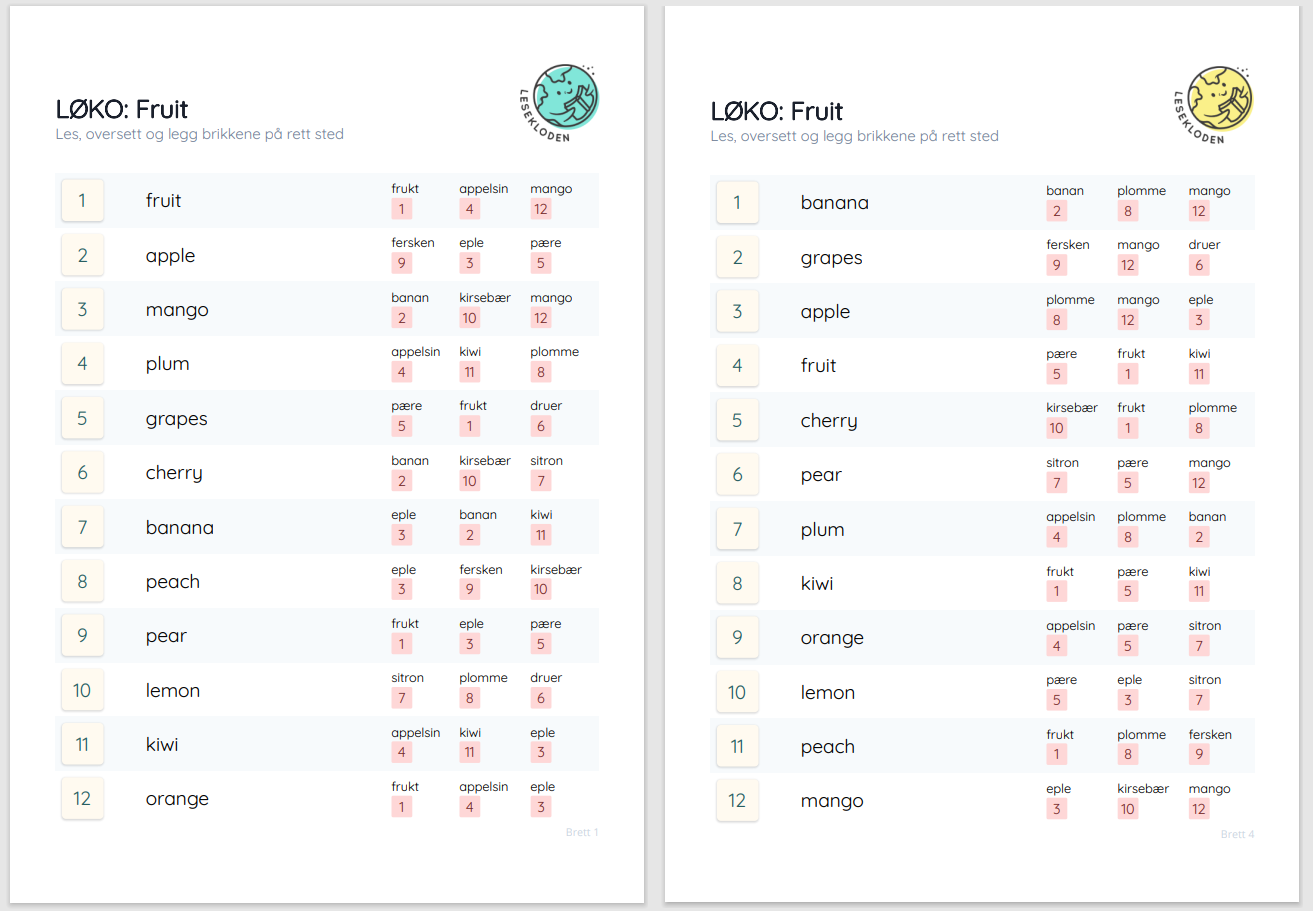Viewport: 1313px width, 911px height.
Task: Click the 'Brett 4' page label
Action: click(x=1237, y=834)
